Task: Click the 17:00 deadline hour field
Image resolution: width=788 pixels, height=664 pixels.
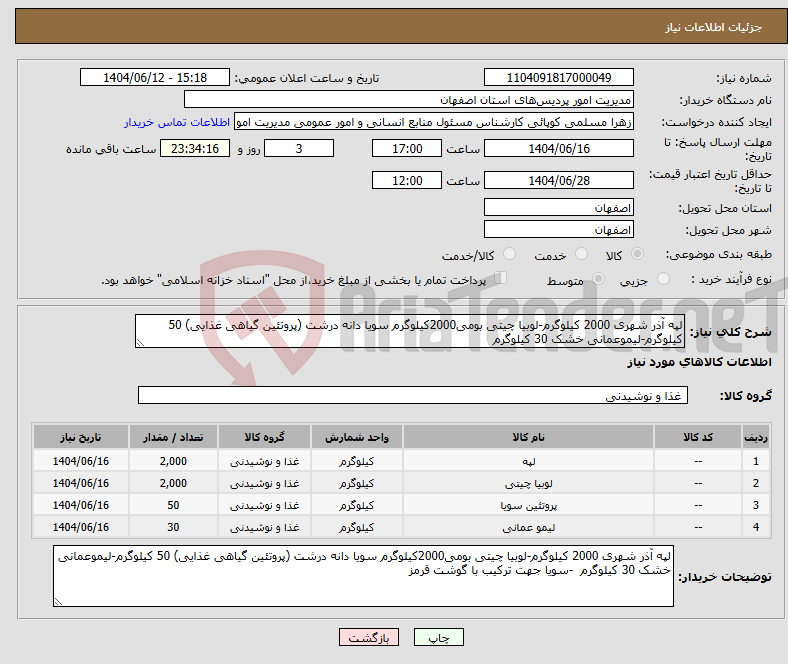Action: click(405, 148)
